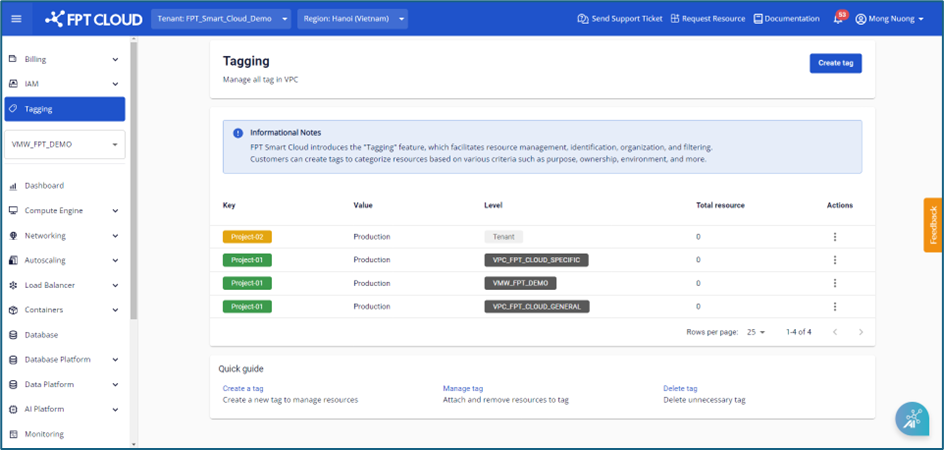Open actions menu for VMW_FPT_DEMO row

(x=835, y=283)
